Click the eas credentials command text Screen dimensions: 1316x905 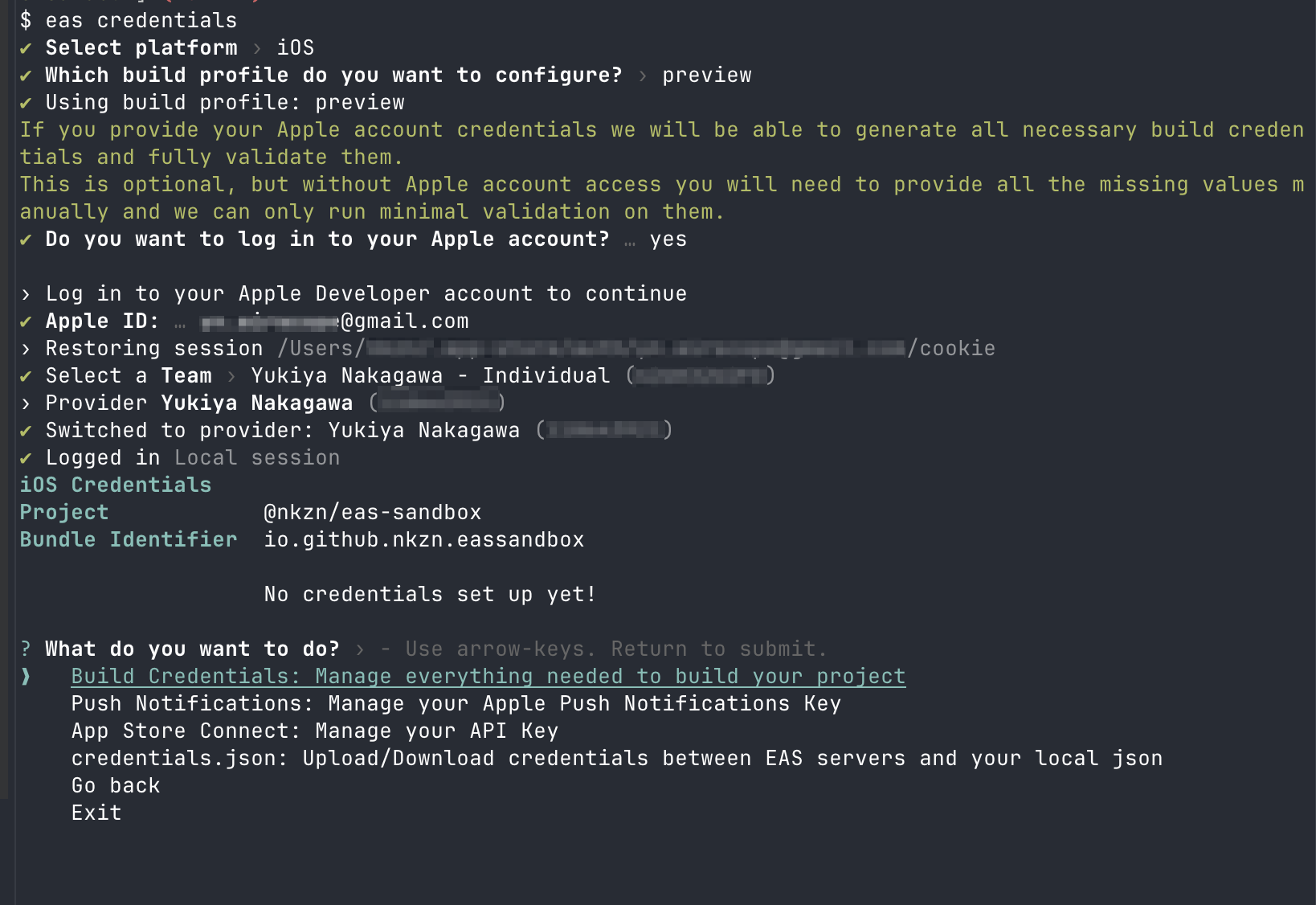tap(141, 21)
